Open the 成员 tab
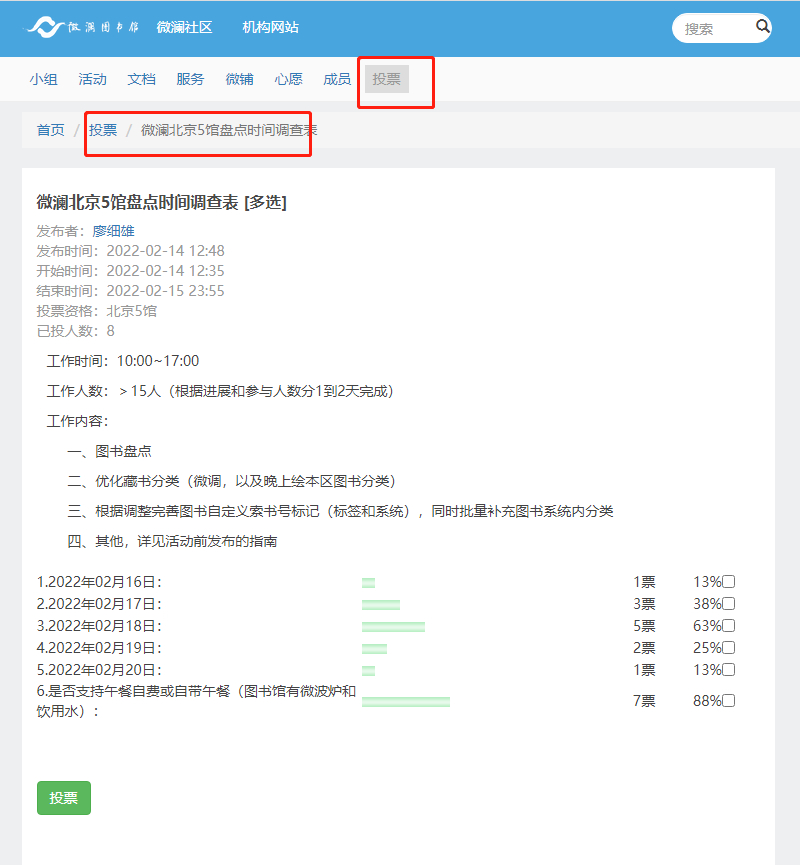The height and width of the screenshot is (865, 800). 337,79
